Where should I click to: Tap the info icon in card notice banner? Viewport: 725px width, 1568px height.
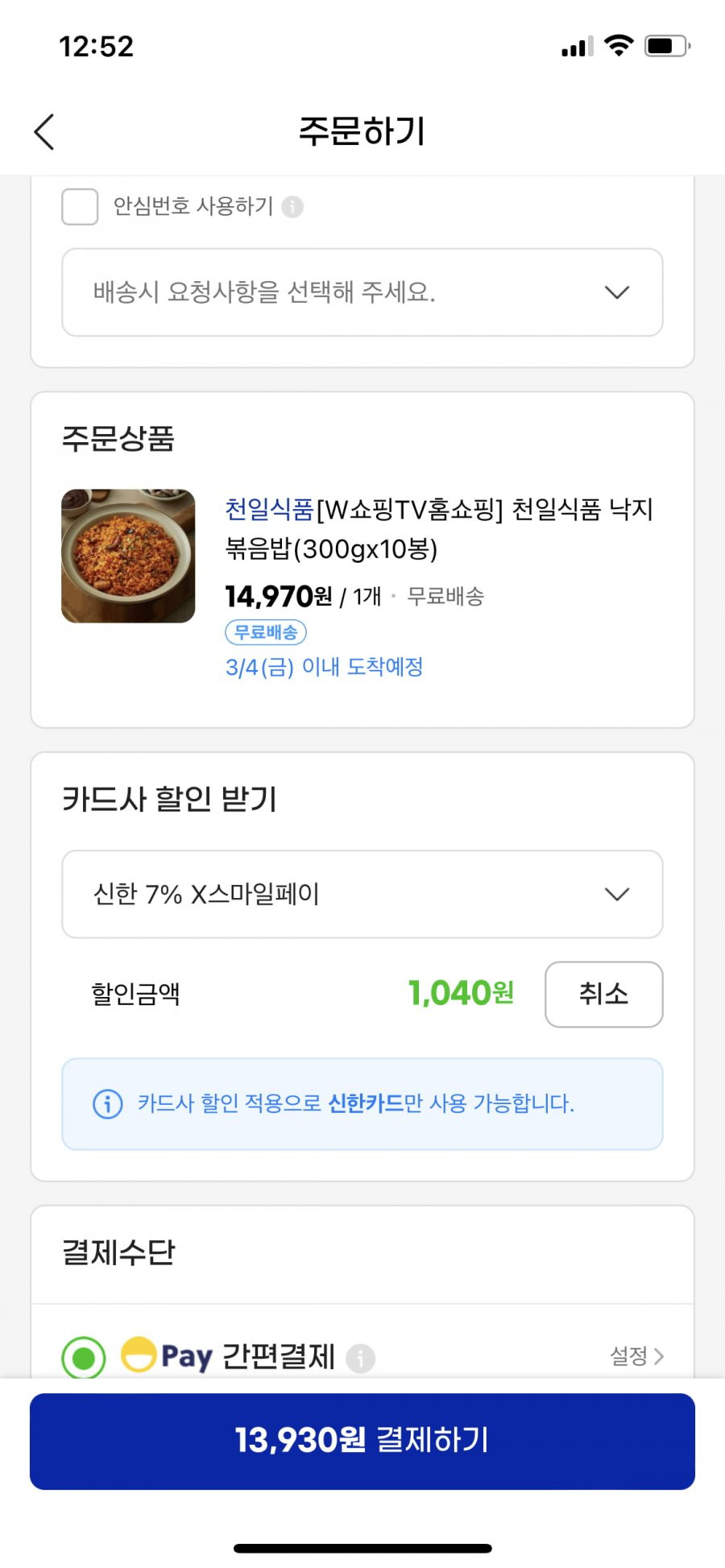tap(108, 1103)
